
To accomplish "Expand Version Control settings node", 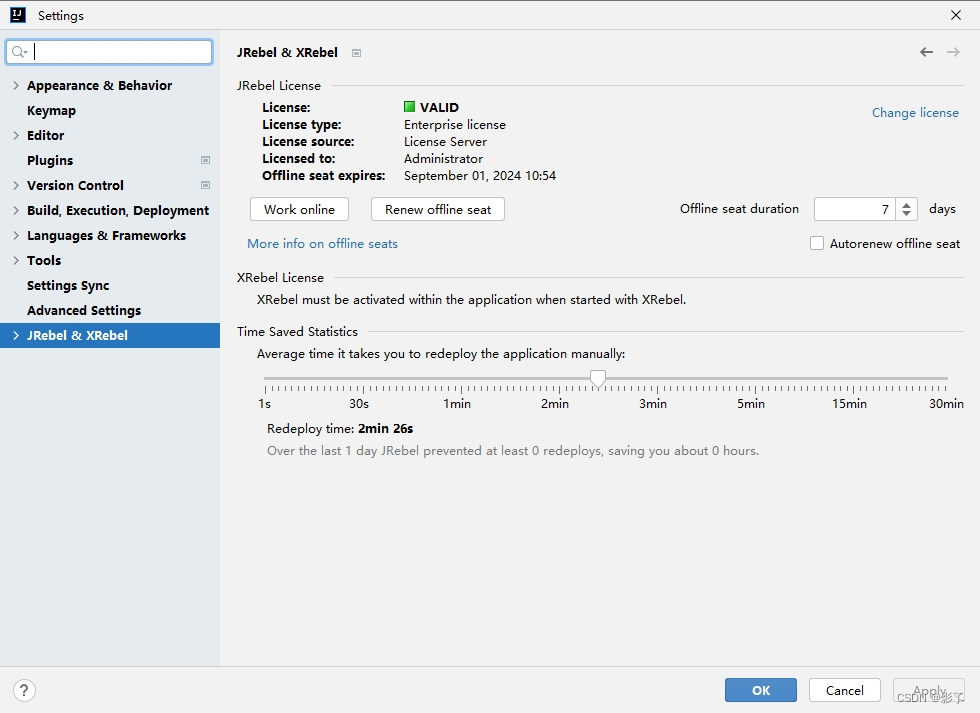I will [16, 186].
